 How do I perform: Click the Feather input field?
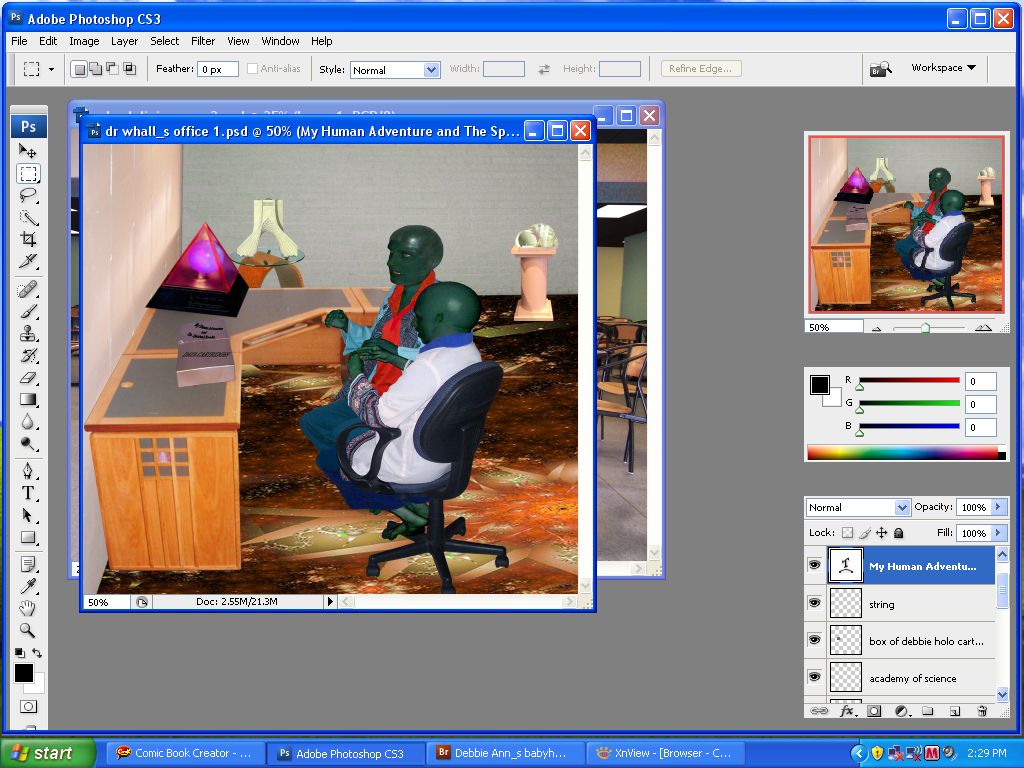tap(217, 70)
